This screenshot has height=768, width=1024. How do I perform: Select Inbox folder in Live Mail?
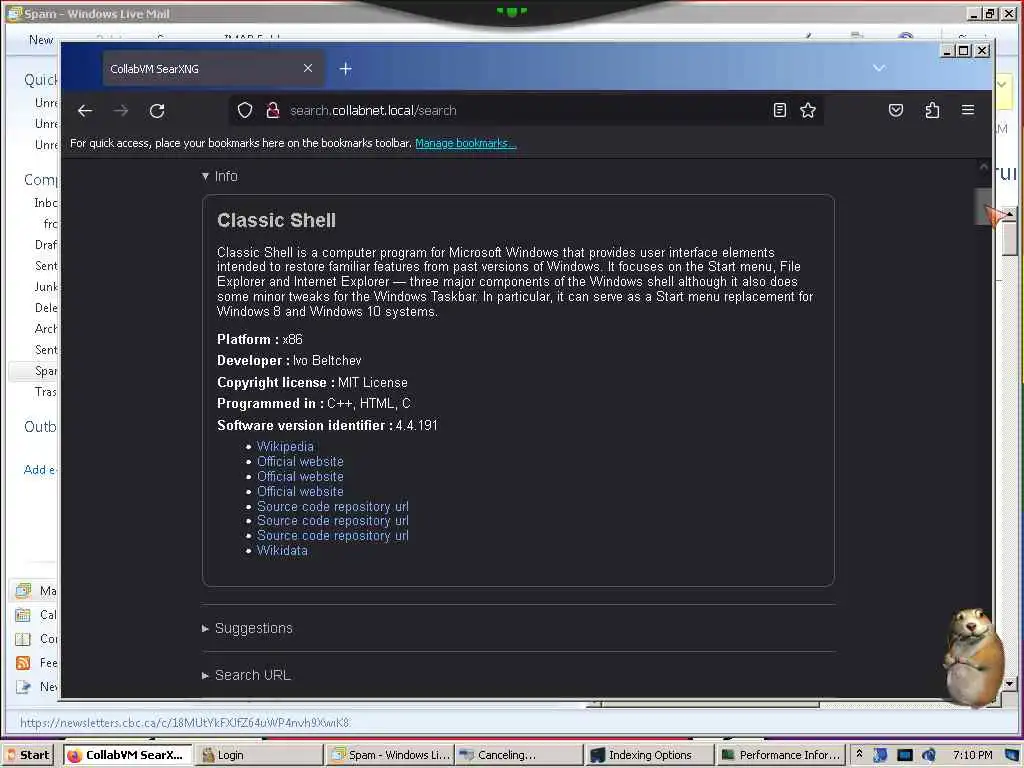46,203
